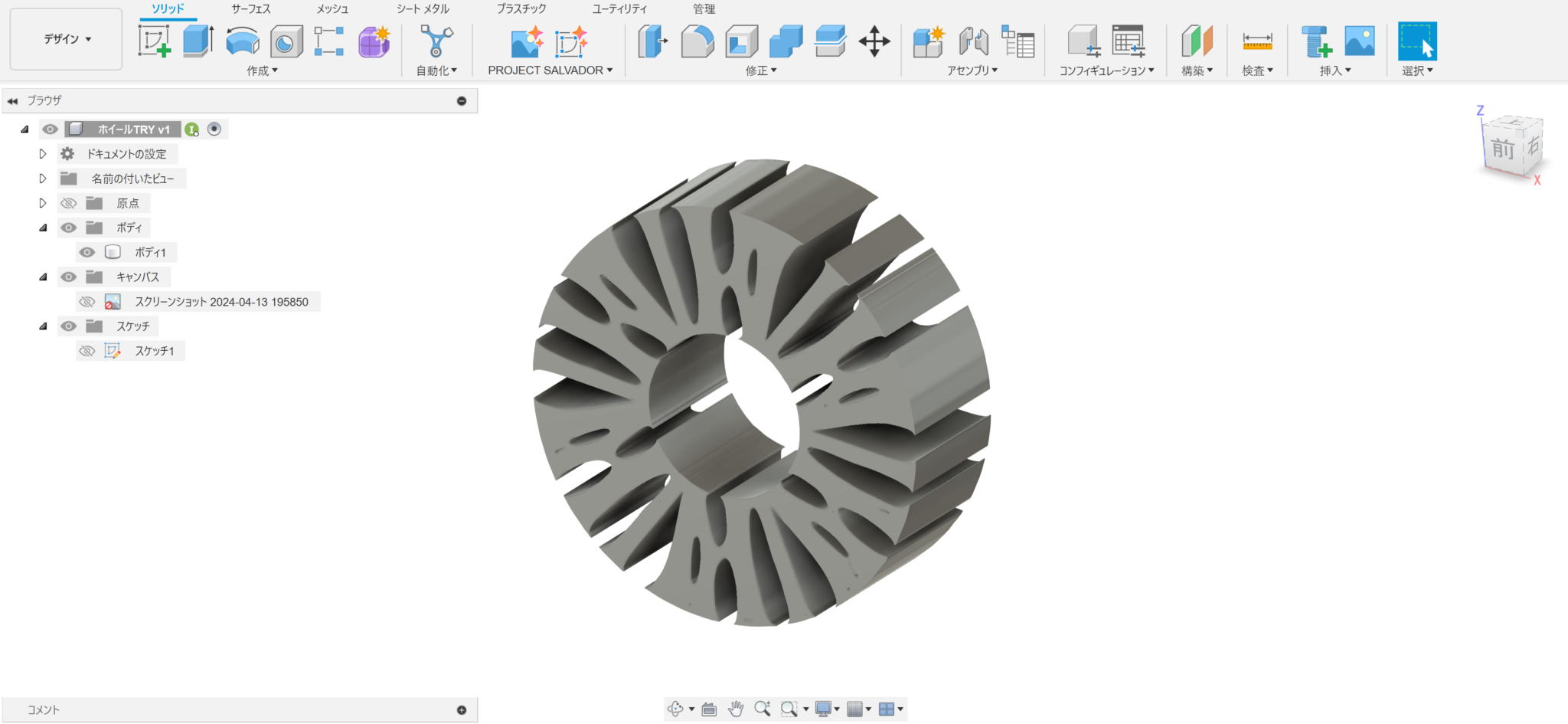Open the 修正 dropdown menu
Screen dimensions: 1568x724
click(x=760, y=70)
